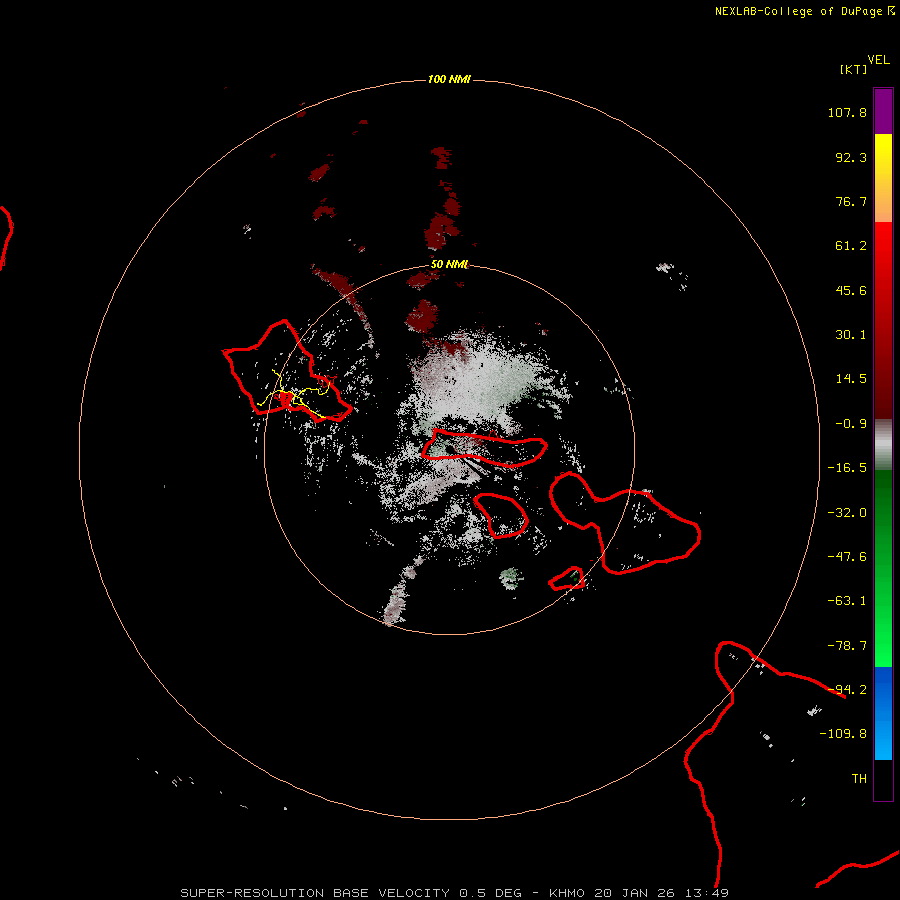The image size is (900, 900).
Task: Click the [KT] units label
Action: [x=854, y=69]
